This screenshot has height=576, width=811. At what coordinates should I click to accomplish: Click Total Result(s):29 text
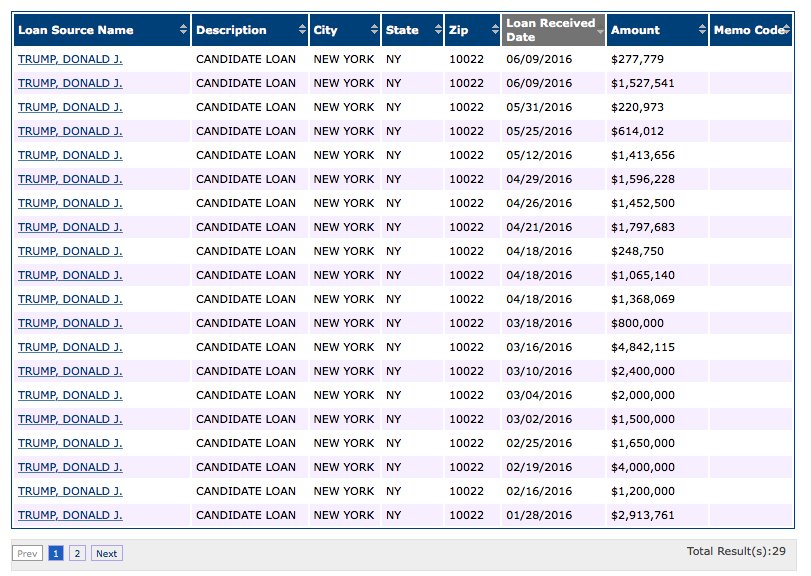coord(736,551)
